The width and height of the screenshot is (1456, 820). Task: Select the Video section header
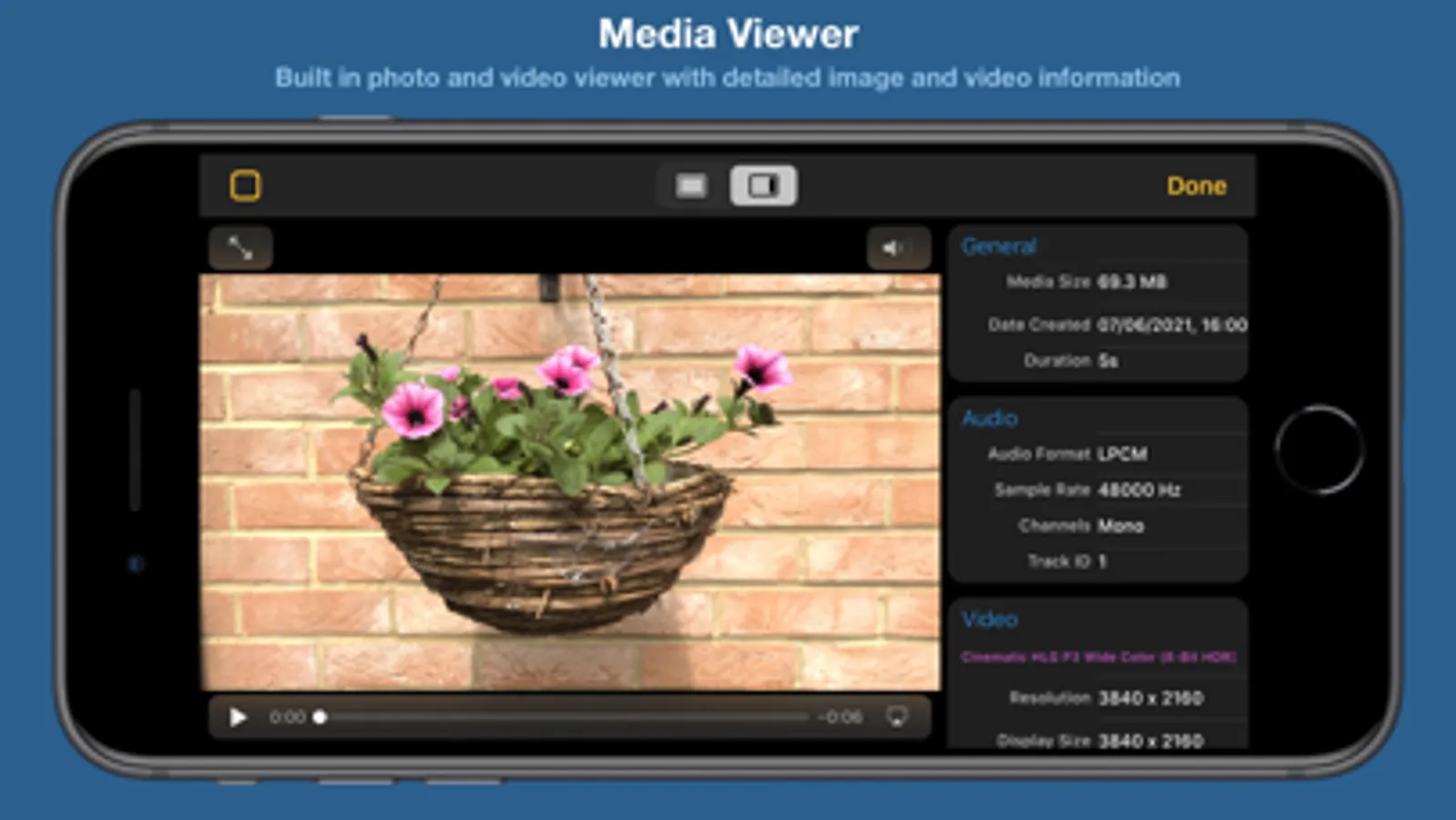point(990,620)
